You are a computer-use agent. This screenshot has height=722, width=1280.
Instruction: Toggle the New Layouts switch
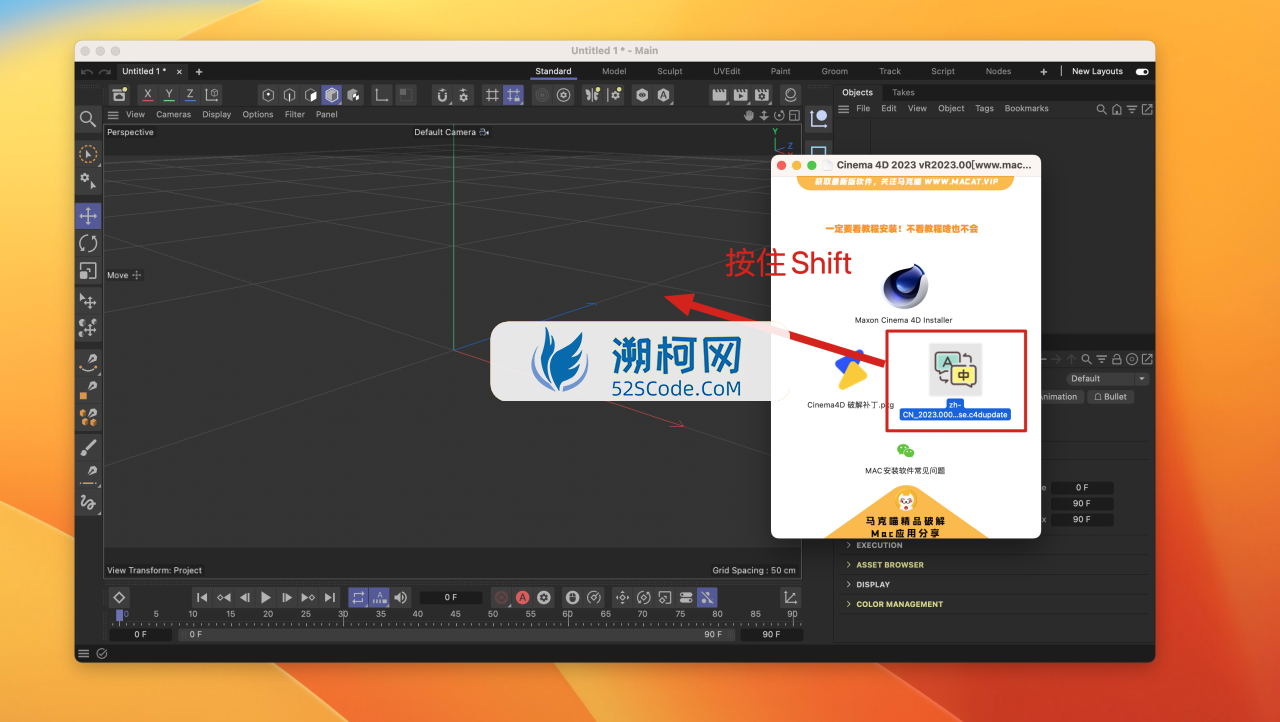point(1142,71)
